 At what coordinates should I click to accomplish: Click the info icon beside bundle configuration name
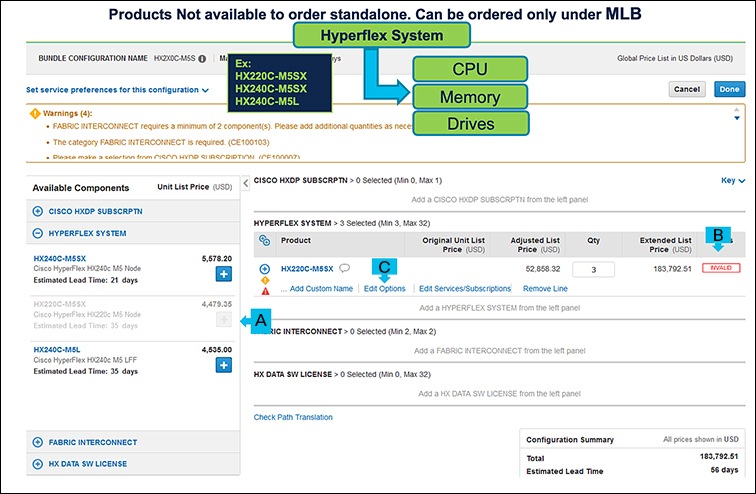point(203,59)
